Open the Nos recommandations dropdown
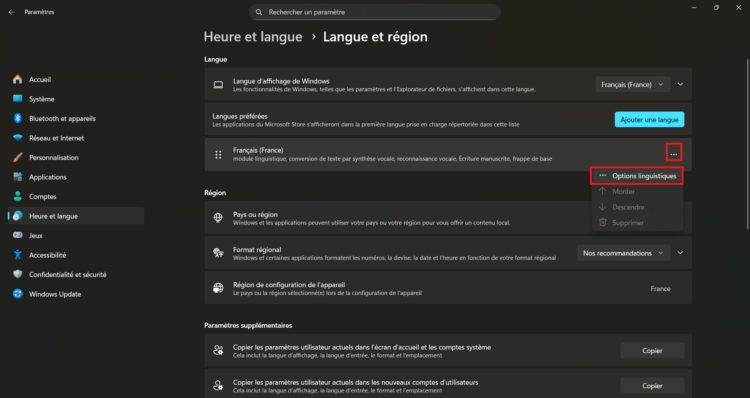The width and height of the screenshot is (750, 398). tap(623, 253)
